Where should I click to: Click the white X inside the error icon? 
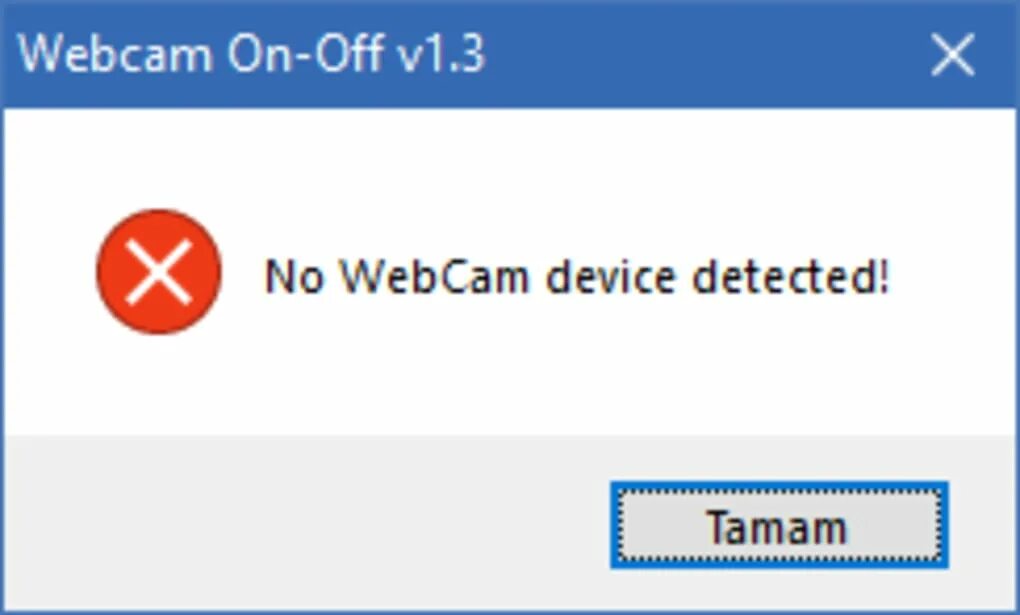158,273
